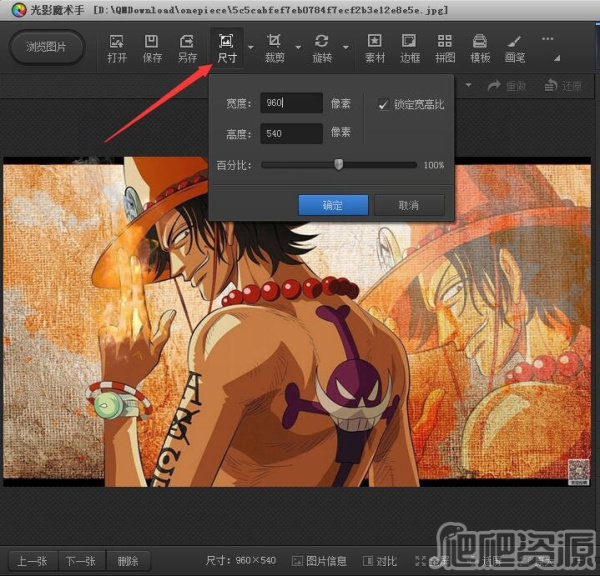Click the 还原 restore button
Image resolution: width=600 pixels, height=576 pixels.
pos(563,86)
